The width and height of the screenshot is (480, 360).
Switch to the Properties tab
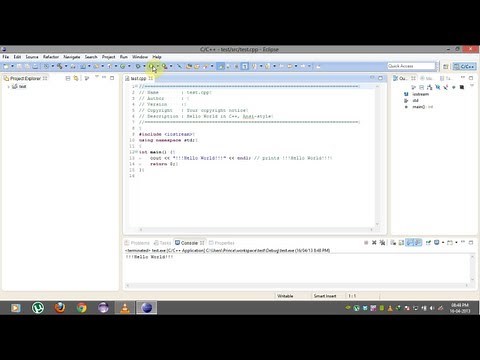[221, 243]
